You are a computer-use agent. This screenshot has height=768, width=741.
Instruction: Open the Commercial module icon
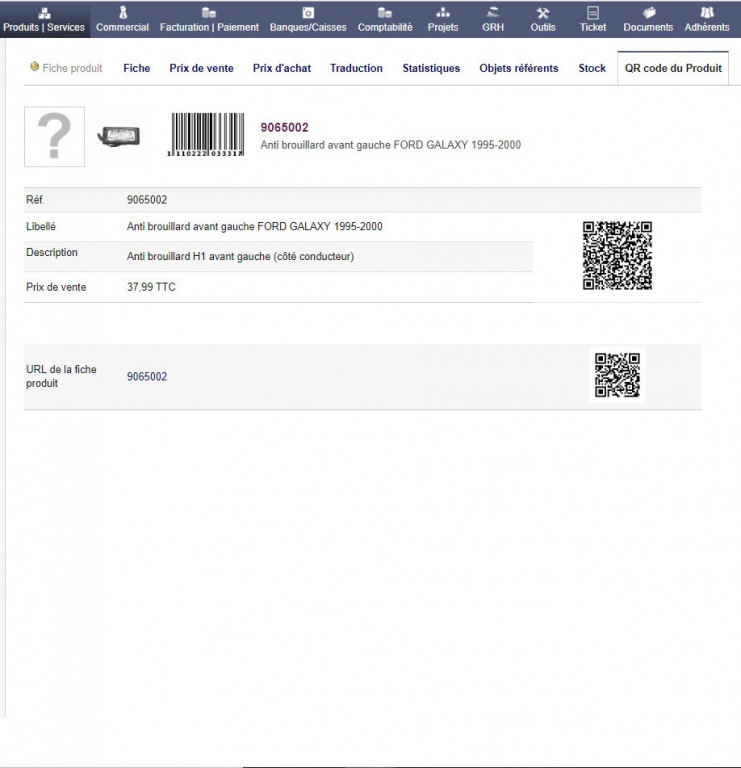pos(122,12)
